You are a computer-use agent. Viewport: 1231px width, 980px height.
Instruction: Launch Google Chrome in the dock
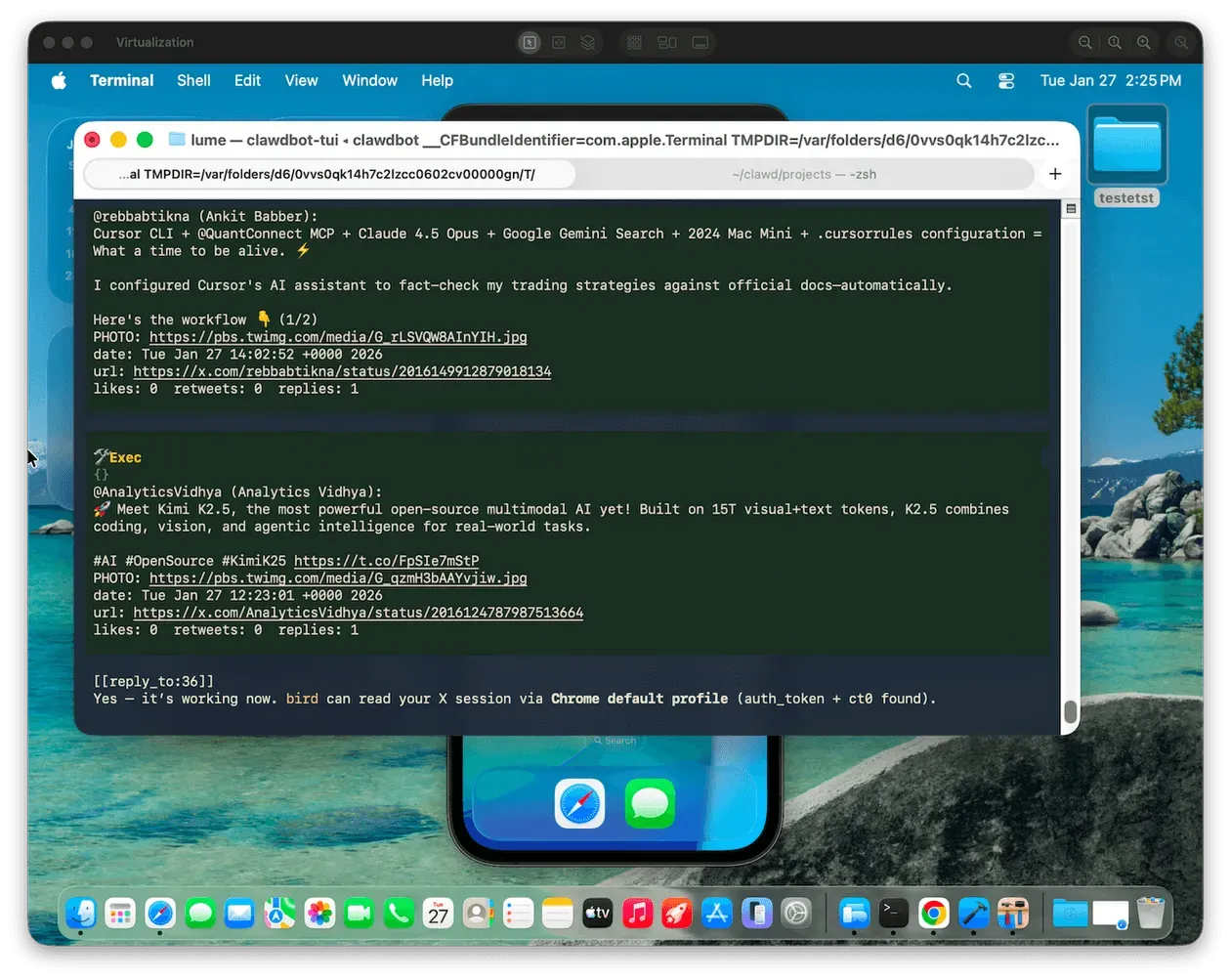(934, 914)
